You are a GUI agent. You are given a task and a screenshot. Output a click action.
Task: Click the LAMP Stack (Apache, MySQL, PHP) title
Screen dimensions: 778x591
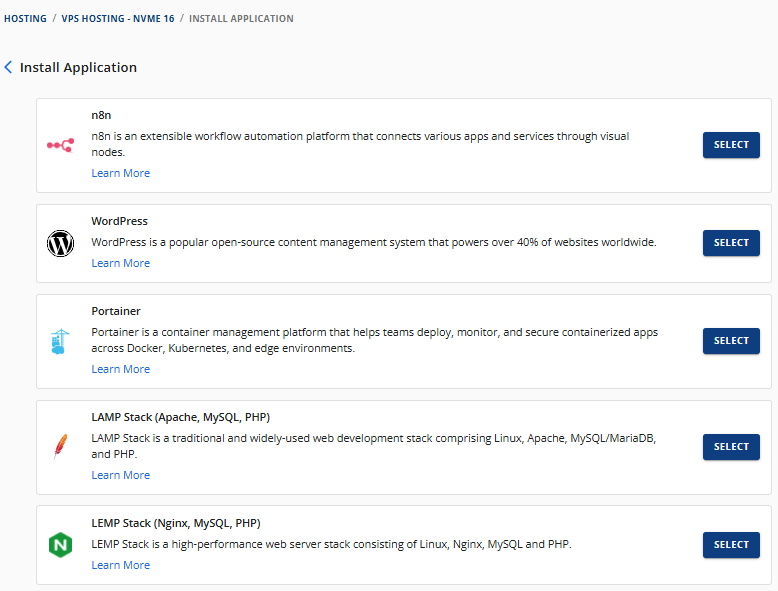[x=181, y=417]
